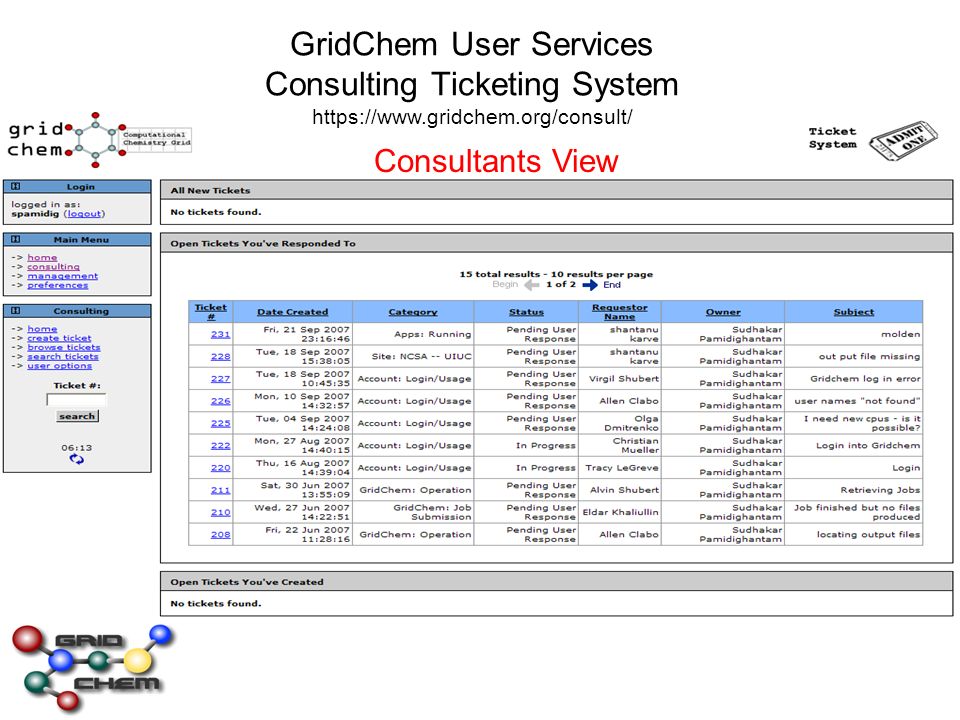960x720 pixels.
Task: Open home in Consulting panel
Action: [42, 329]
